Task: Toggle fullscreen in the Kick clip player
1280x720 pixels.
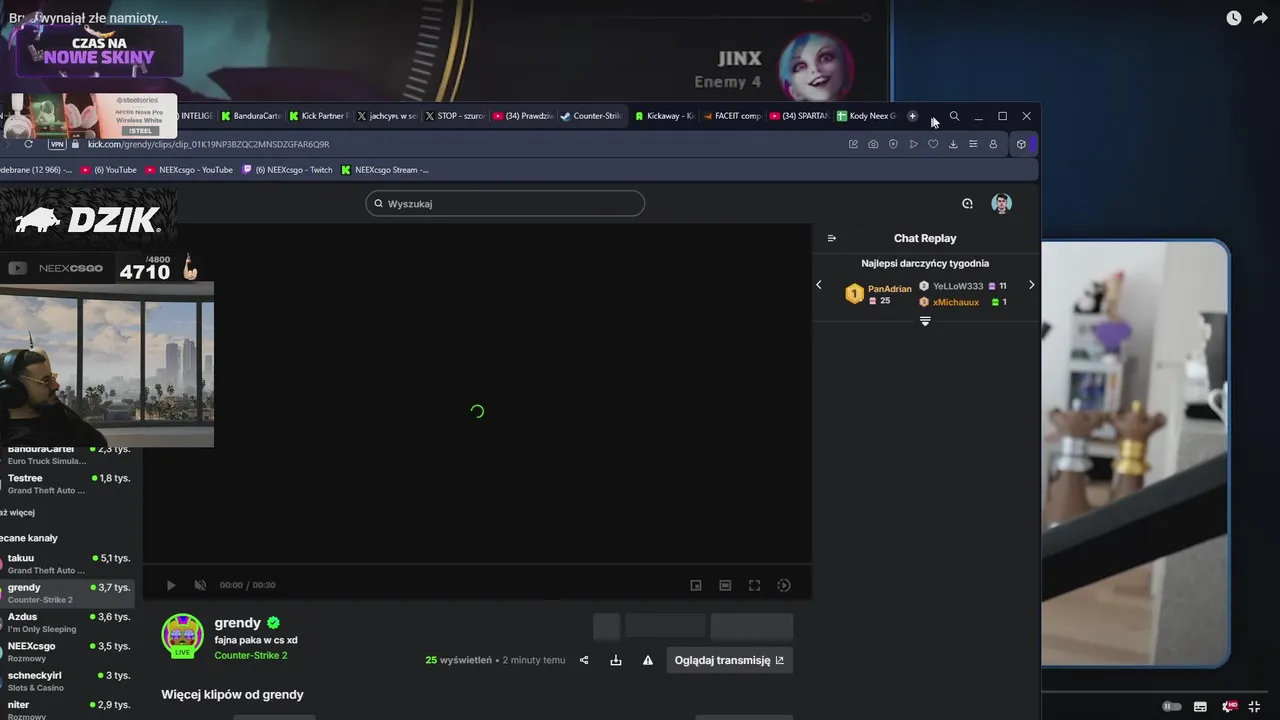Action: click(755, 585)
